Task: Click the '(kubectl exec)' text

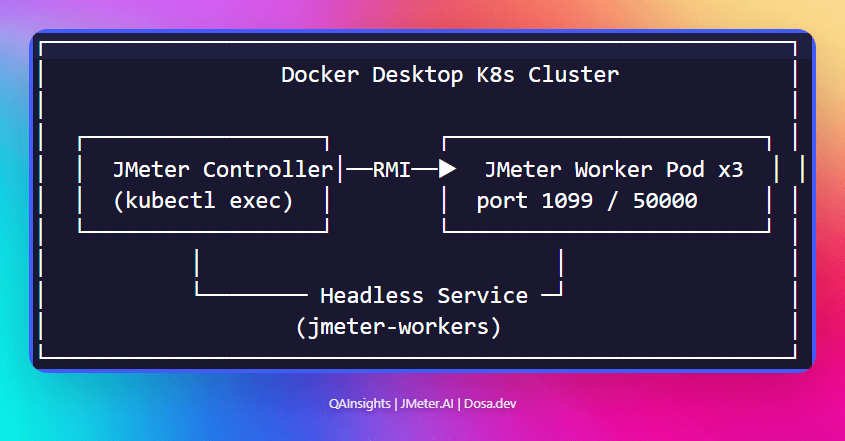Action: 203,201
